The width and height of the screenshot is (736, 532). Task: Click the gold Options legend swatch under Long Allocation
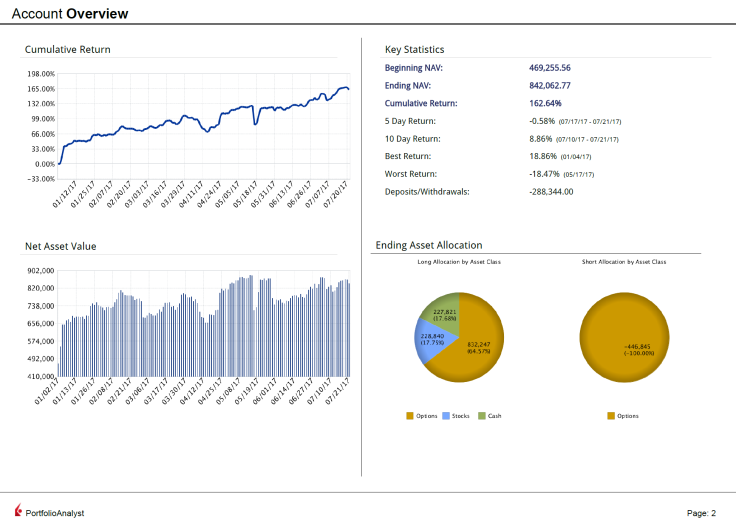(x=410, y=416)
